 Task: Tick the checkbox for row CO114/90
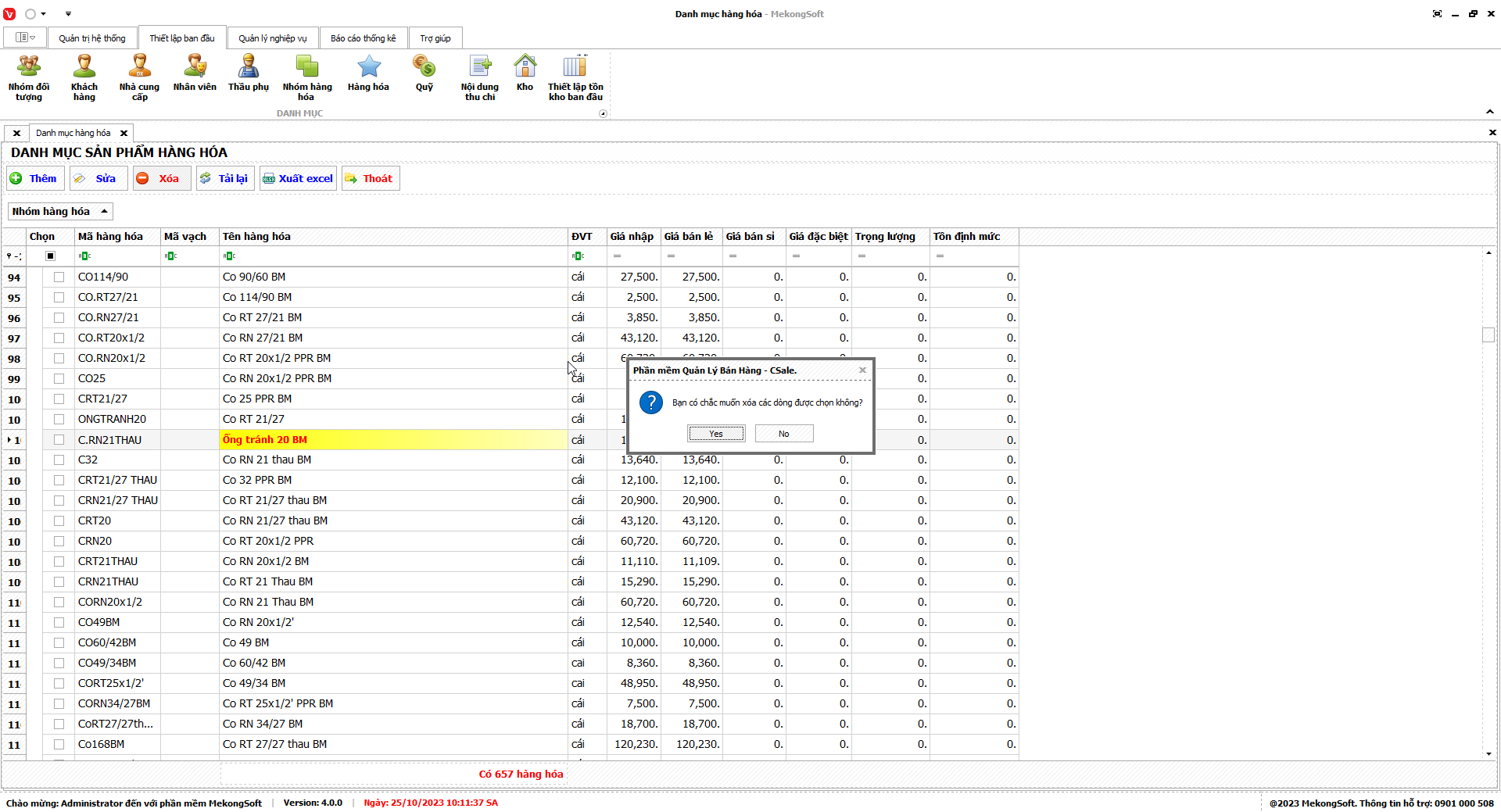(59, 277)
